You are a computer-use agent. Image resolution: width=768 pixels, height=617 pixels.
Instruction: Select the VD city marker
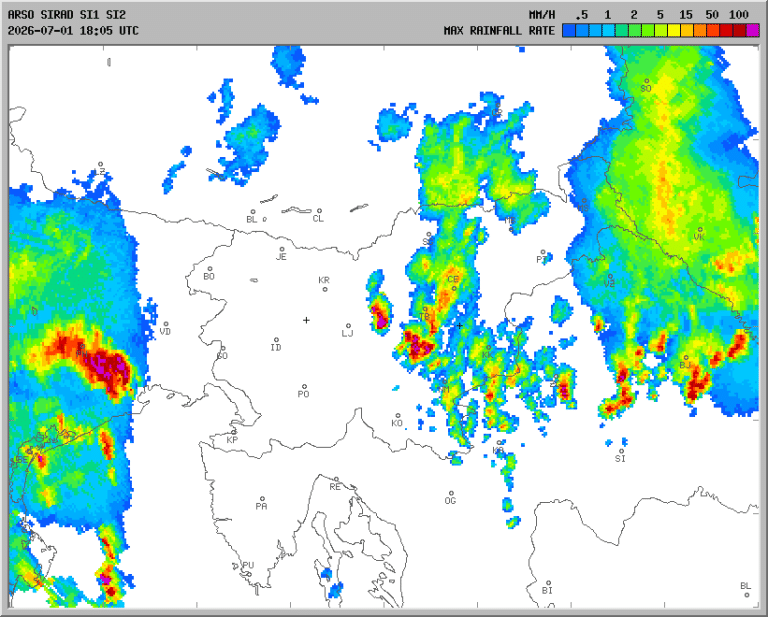(x=166, y=324)
